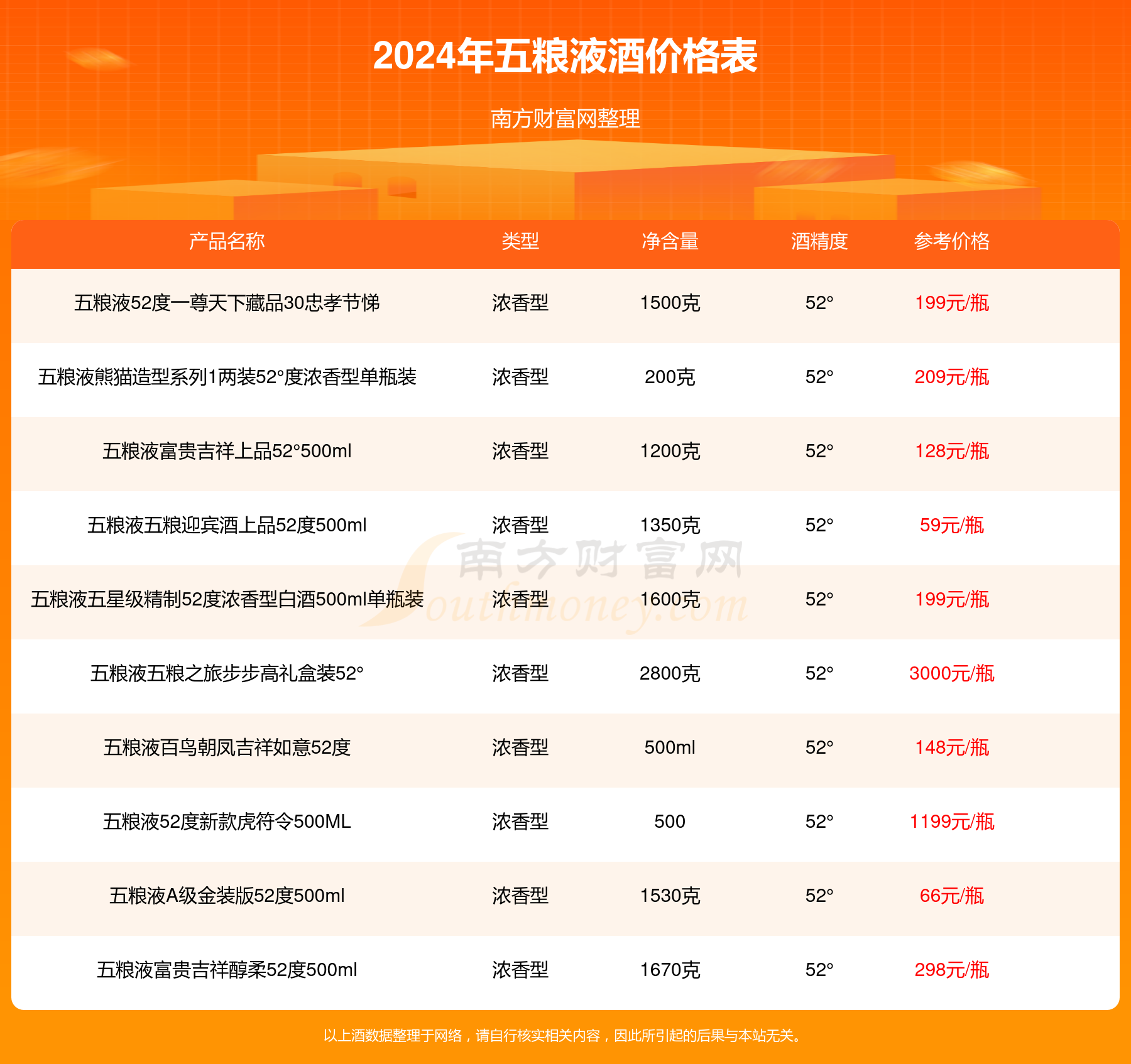This screenshot has height=1064, width=1131.
Task: Click the title 2024年五粮液酒价格表
Action: (565, 56)
